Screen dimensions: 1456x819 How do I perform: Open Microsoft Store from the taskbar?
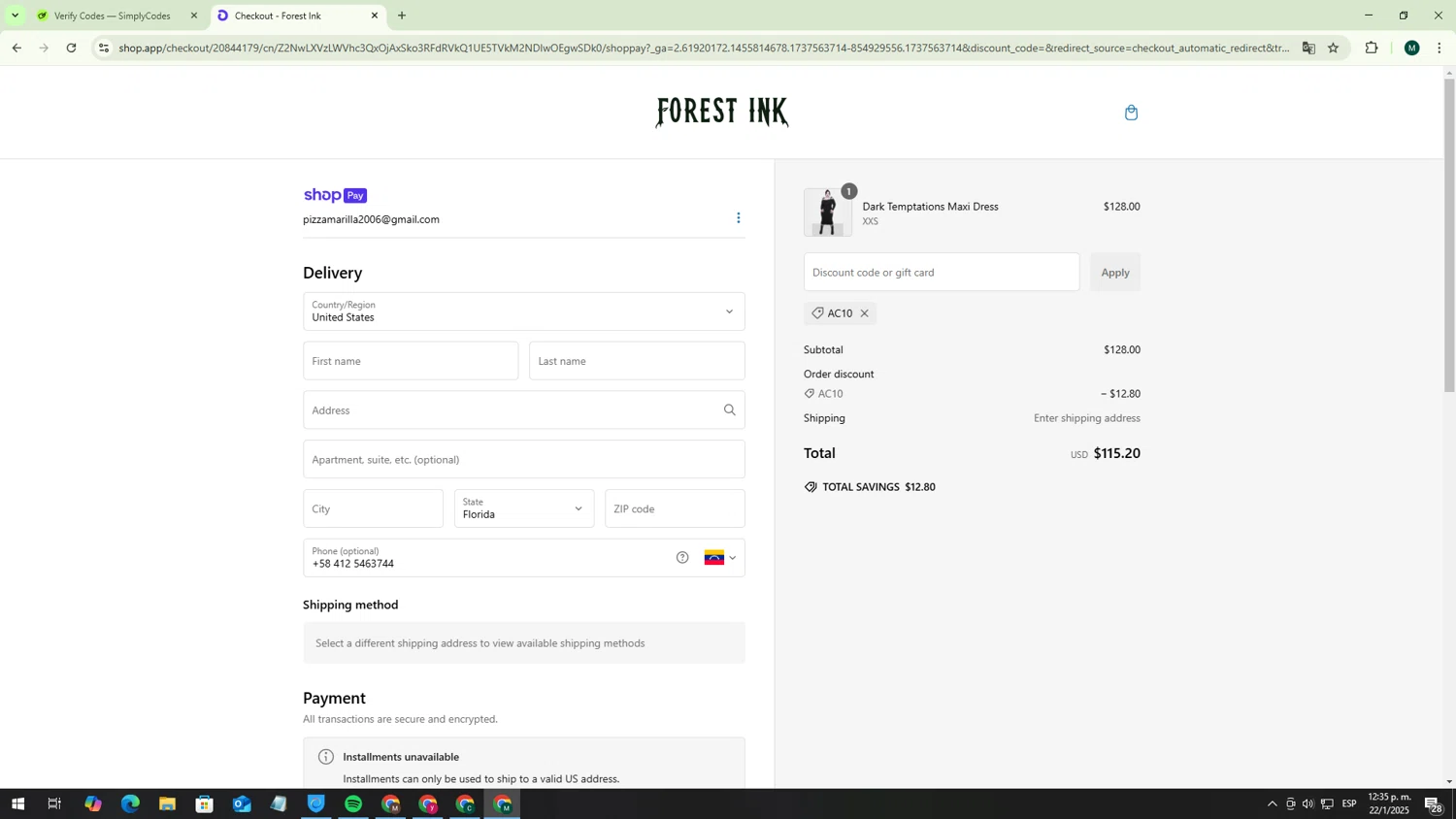click(204, 803)
